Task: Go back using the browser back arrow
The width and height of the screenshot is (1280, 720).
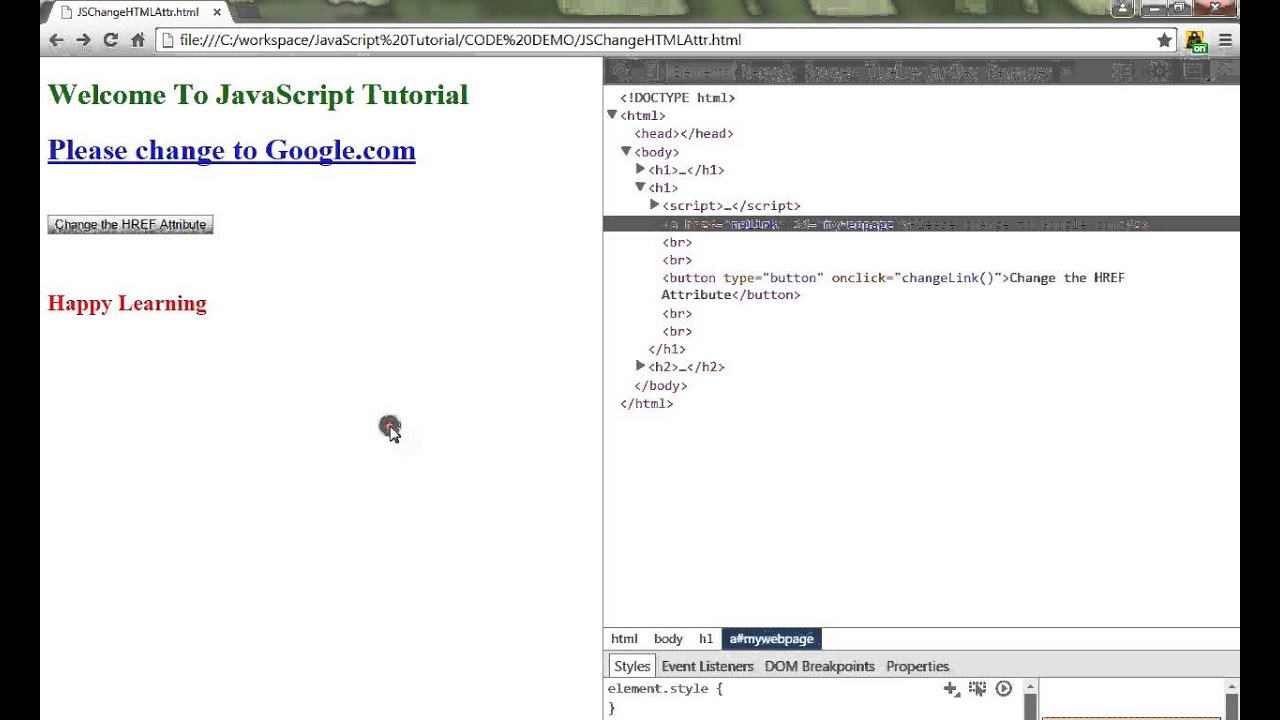Action: [56, 40]
